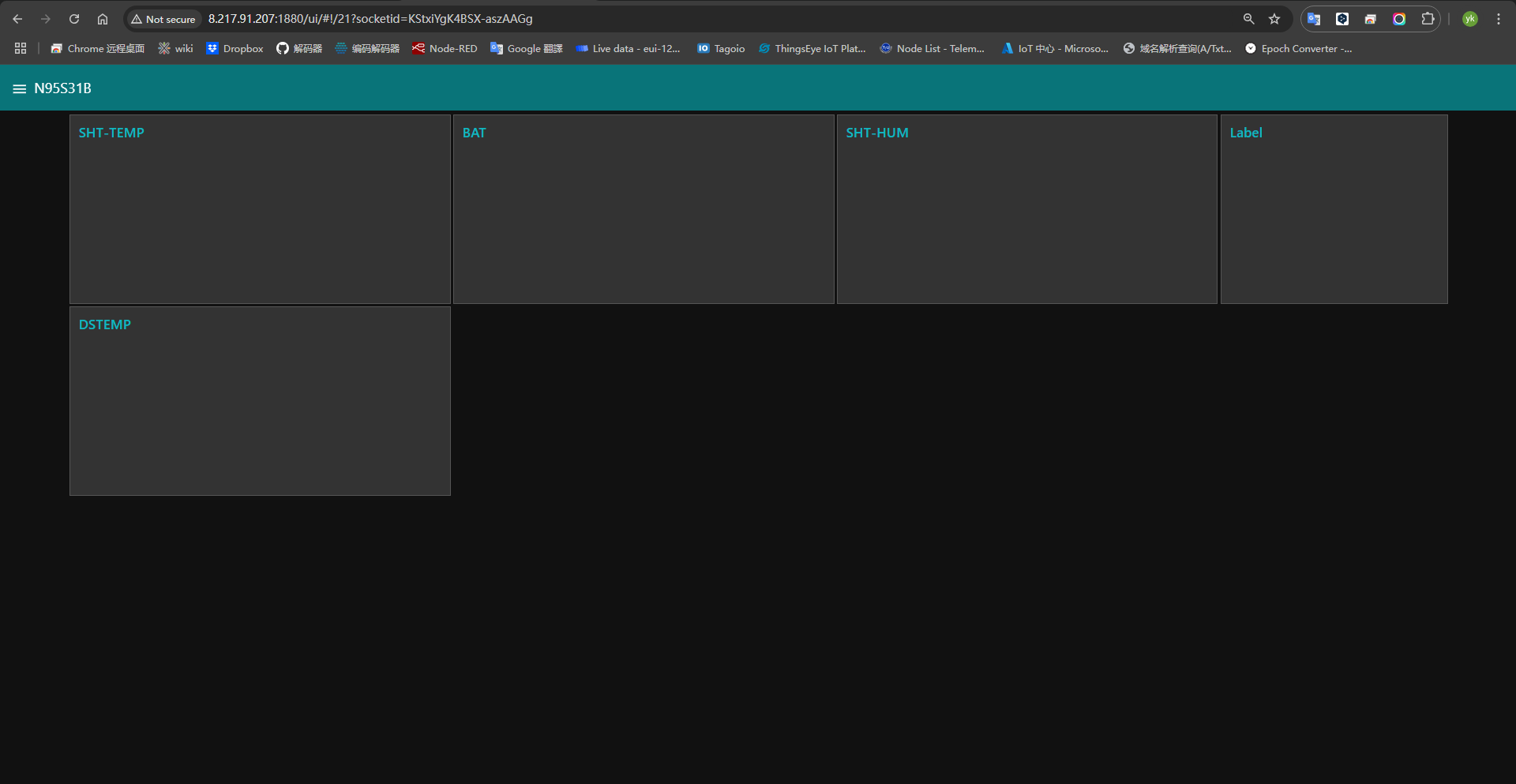Image resolution: width=1516 pixels, height=784 pixels.
Task: Click the Label panel title
Action: coord(1246,133)
